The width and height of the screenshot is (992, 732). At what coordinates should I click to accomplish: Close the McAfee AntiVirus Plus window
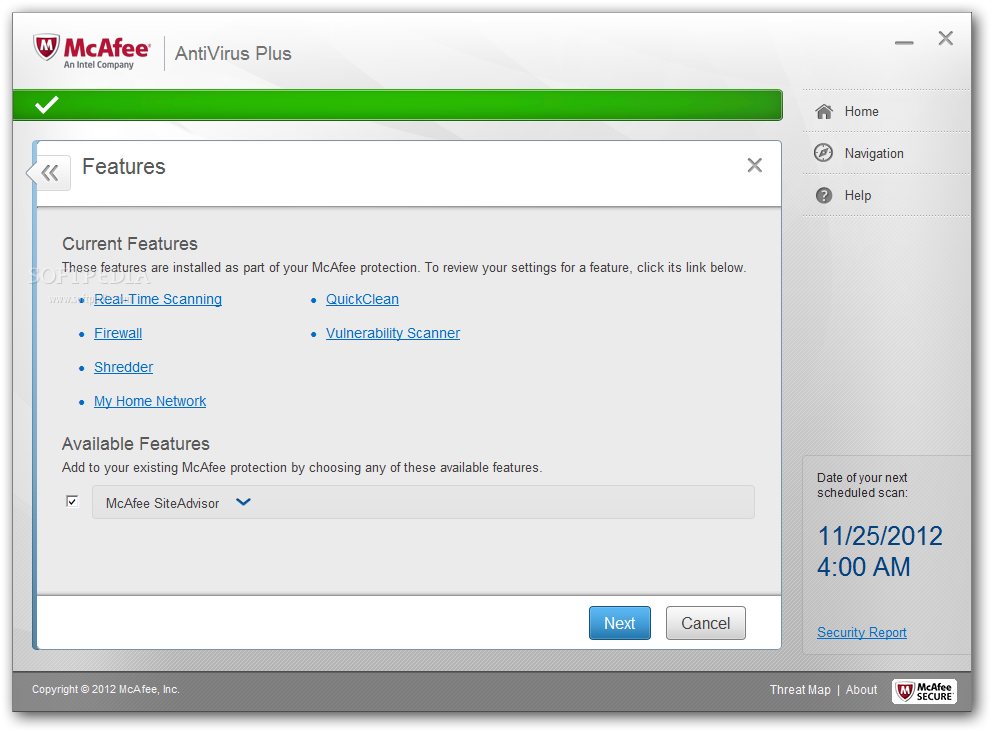pos(945,39)
